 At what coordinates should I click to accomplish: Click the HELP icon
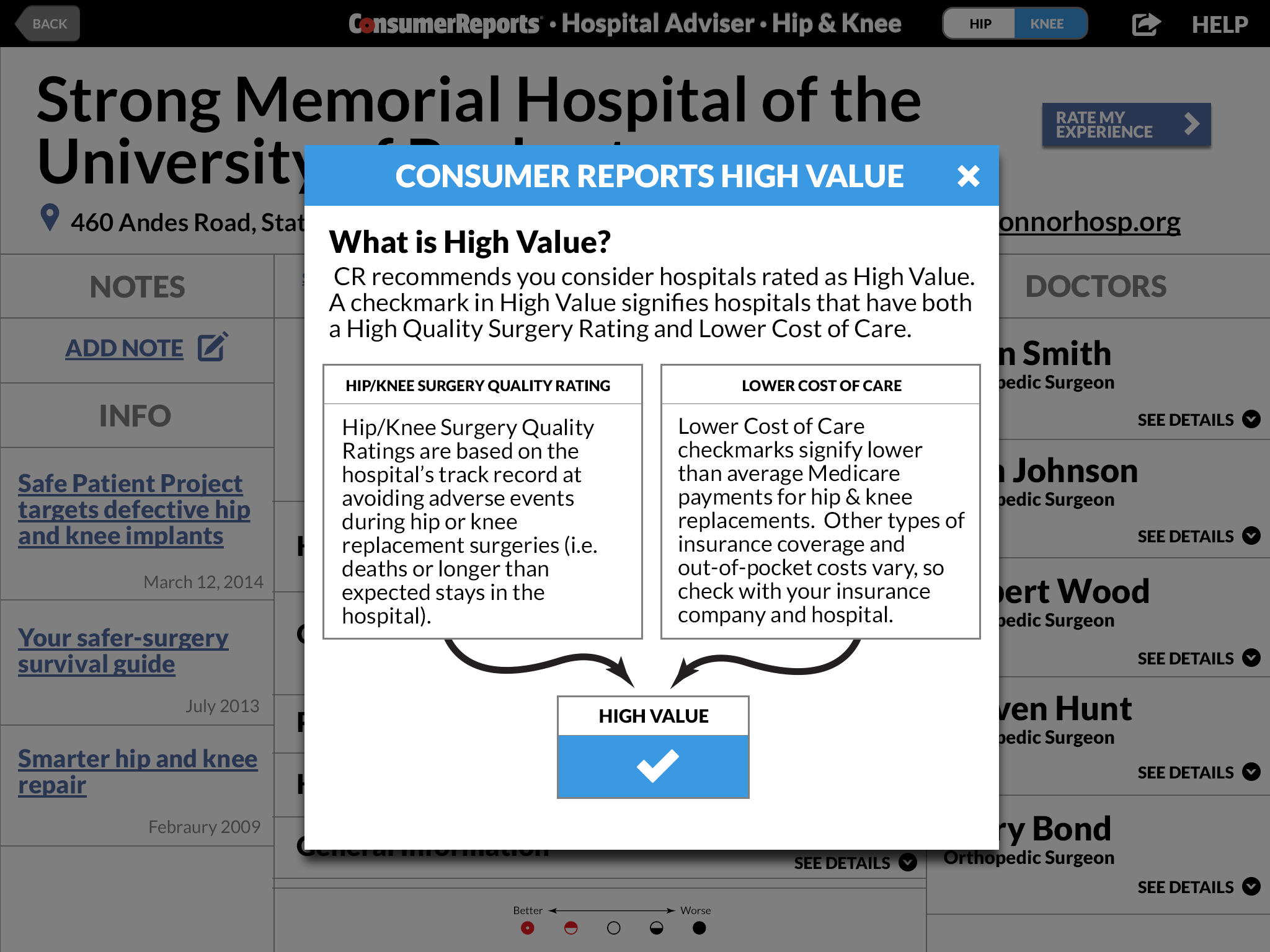point(1220,23)
